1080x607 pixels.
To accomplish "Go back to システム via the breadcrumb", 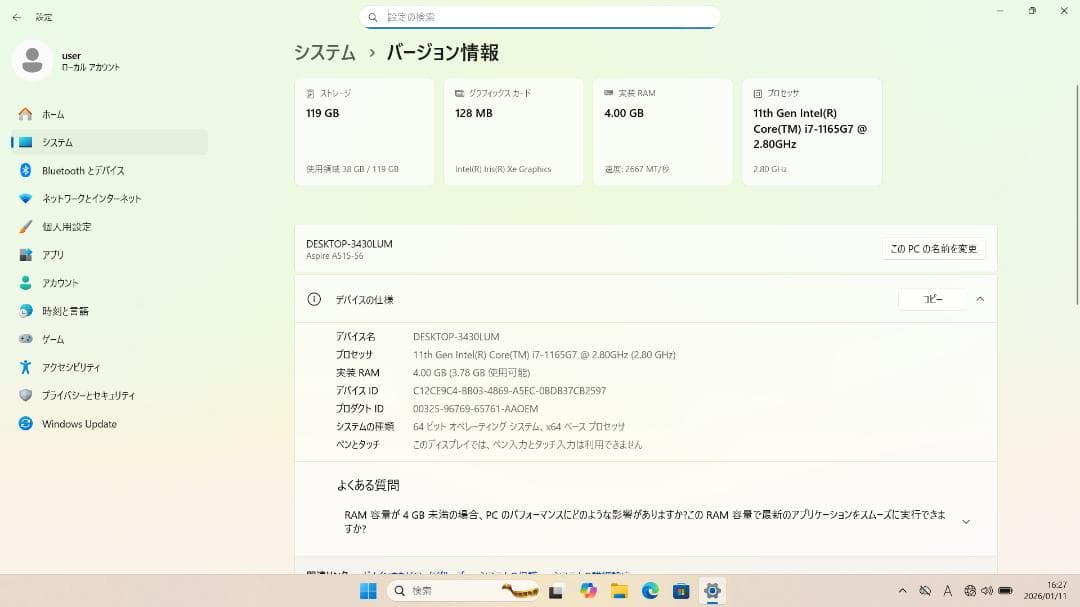I will (324, 52).
